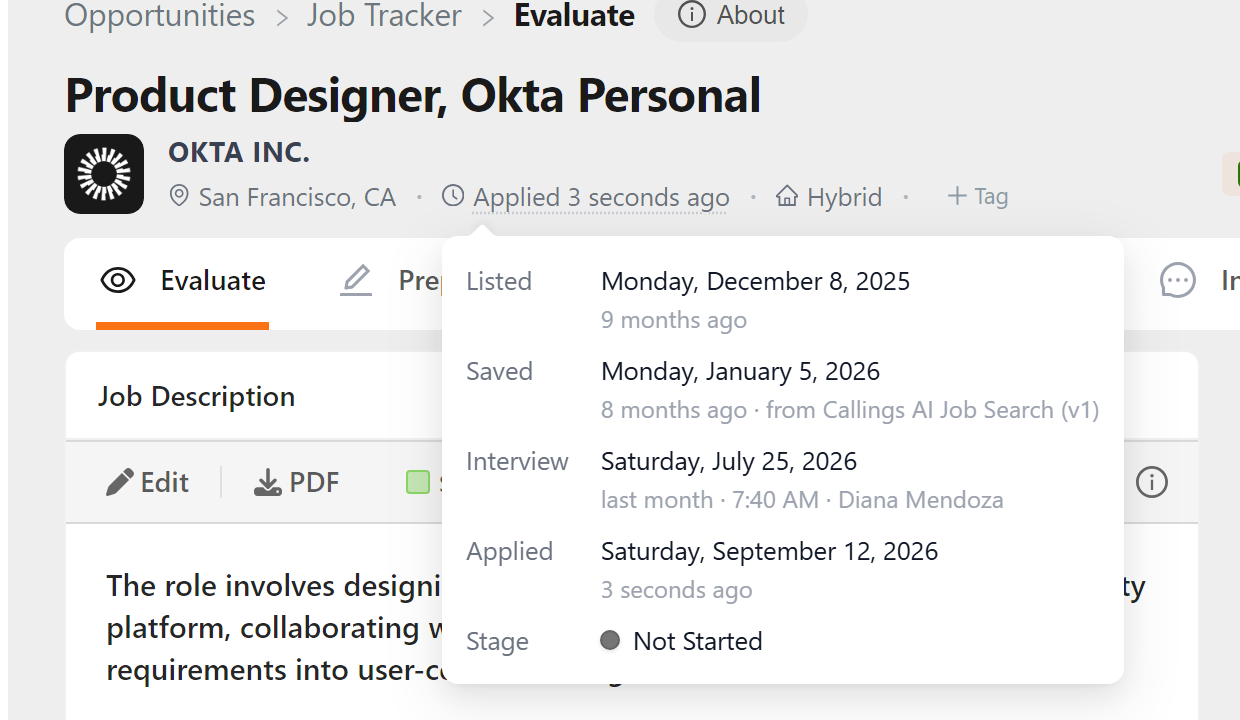
Task: Click the green square toolbar icon
Action: pyautogui.click(x=418, y=483)
